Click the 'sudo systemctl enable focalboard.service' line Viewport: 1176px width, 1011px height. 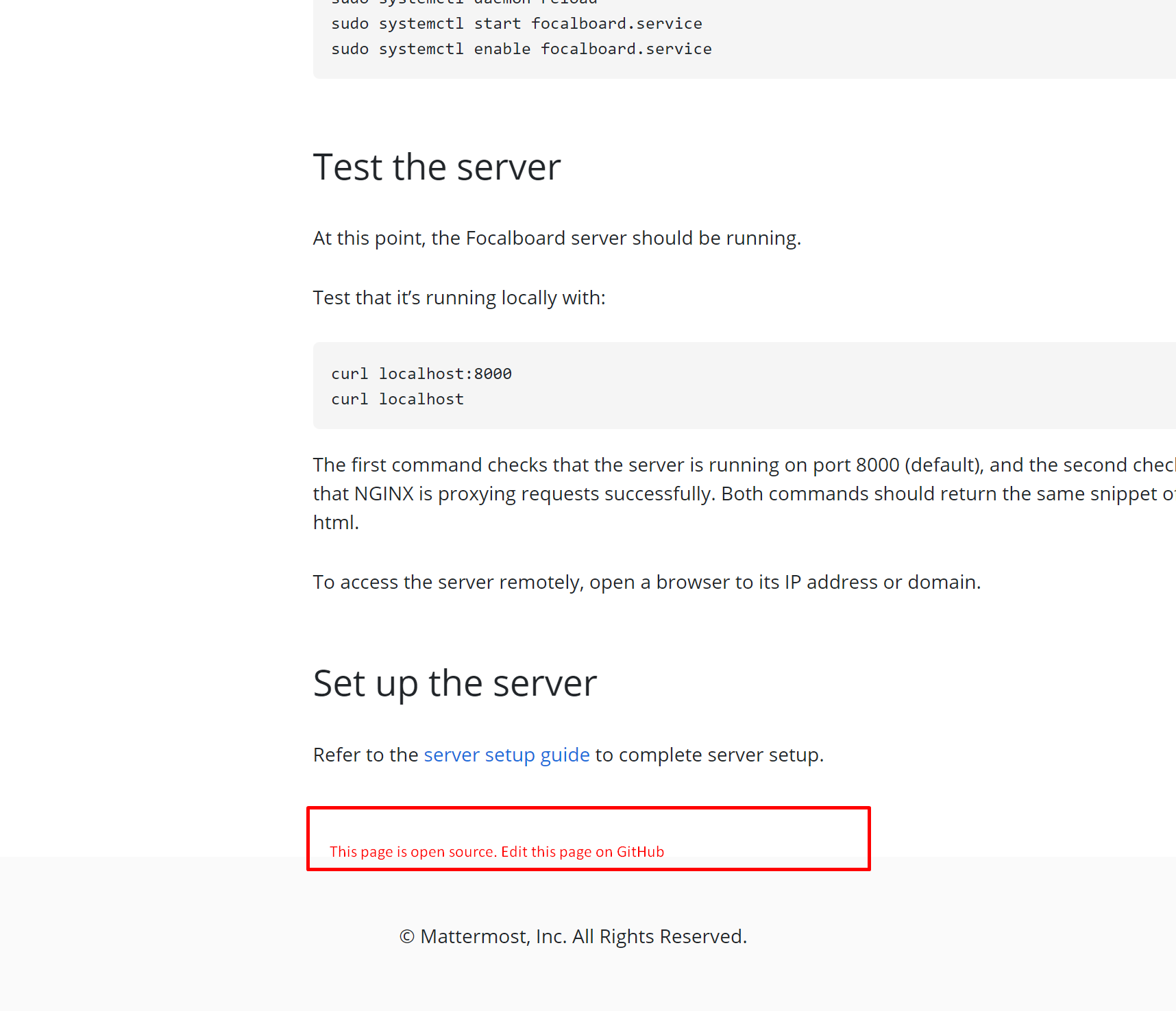tap(522, 49)
